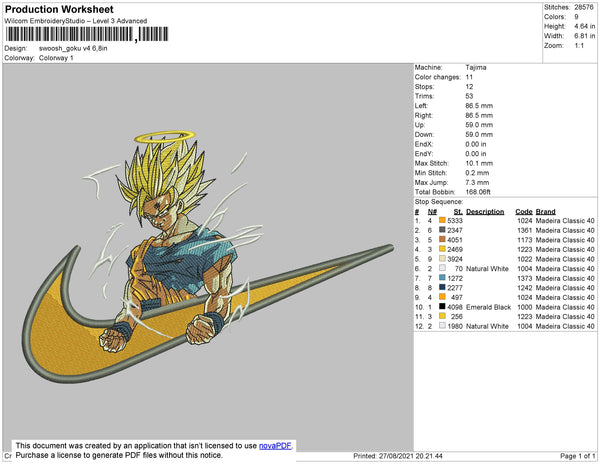600x464 pixels.
Task: Select thread code "1361"
Action: coord(525,230)
